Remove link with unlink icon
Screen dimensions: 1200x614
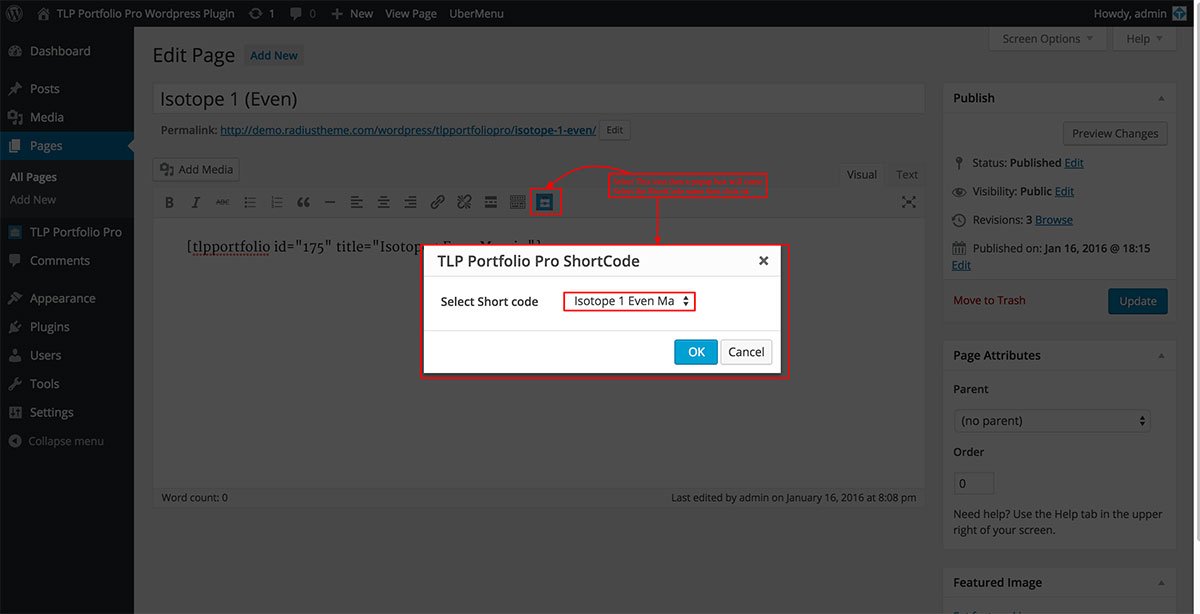click(464, 202)
